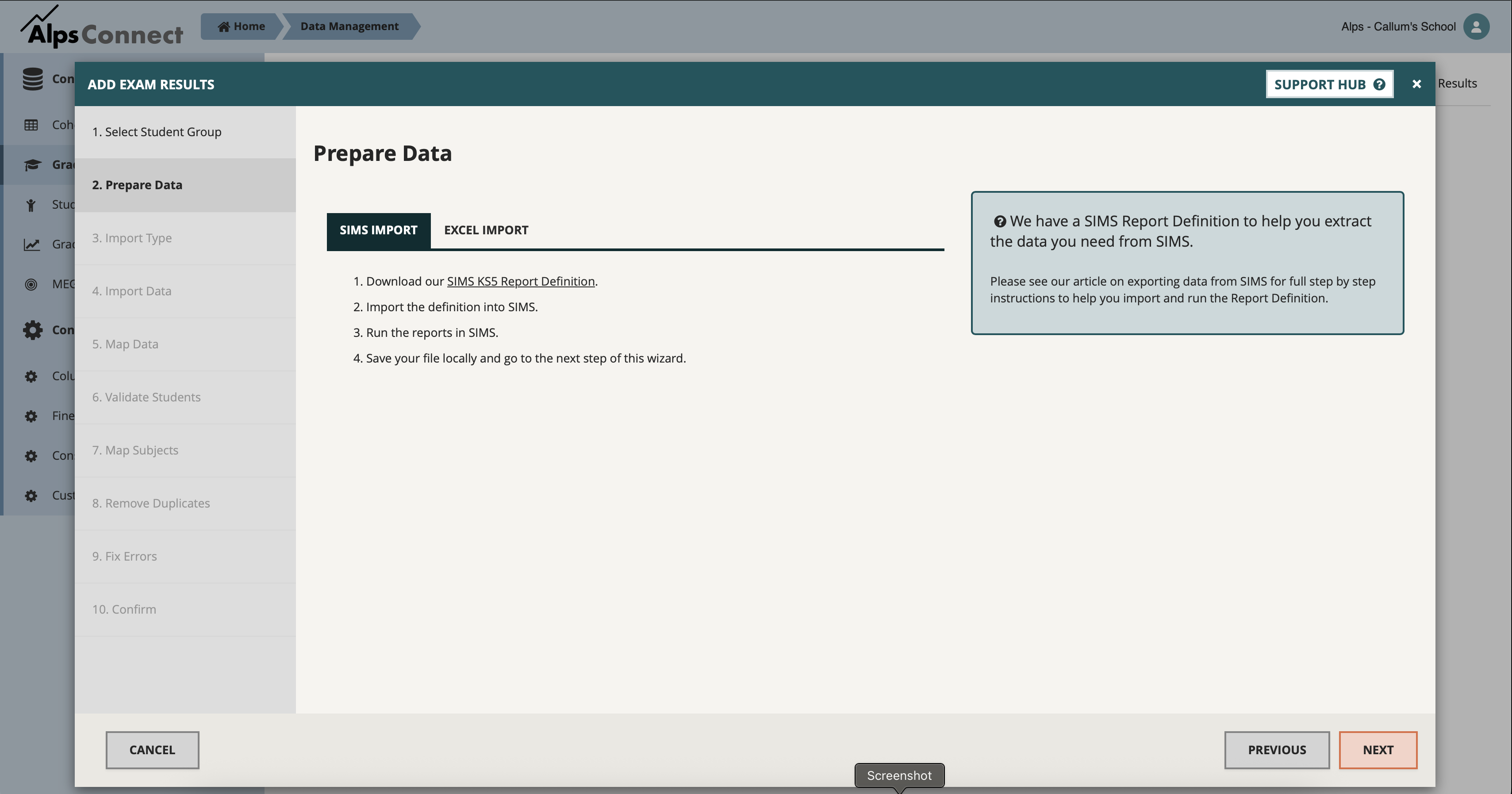Switch to the Excel Import tab
1512x794 pixels.
pos(486,230)
